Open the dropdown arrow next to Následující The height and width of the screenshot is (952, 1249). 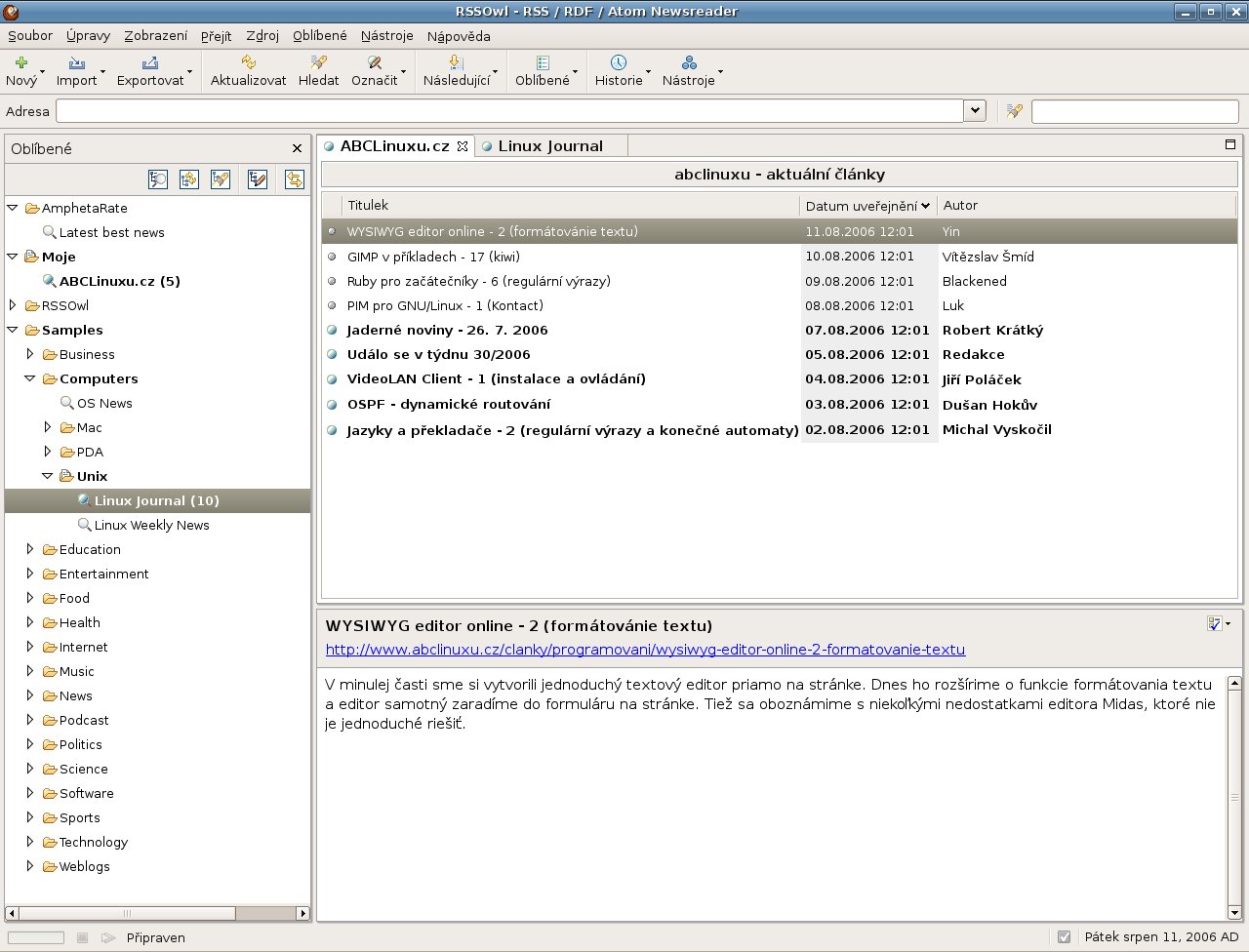pyautogui.click(x=496, y=71)
